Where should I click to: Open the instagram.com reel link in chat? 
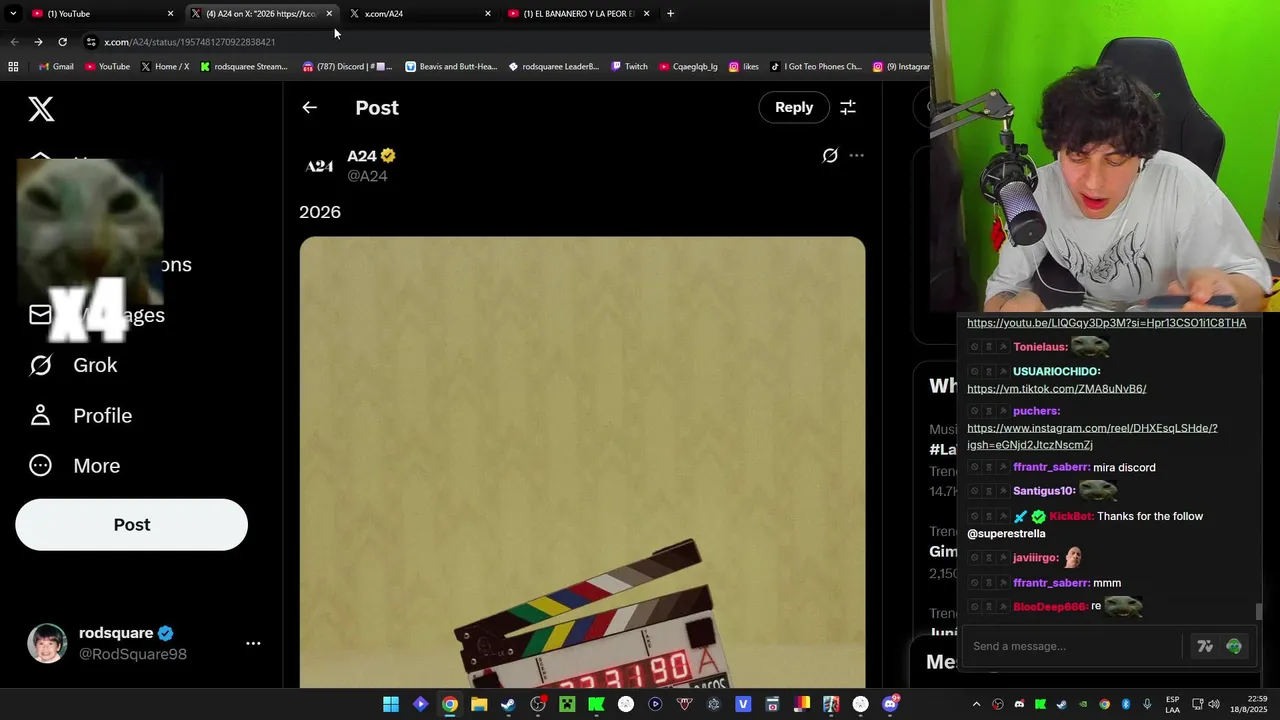point(1092,436)
